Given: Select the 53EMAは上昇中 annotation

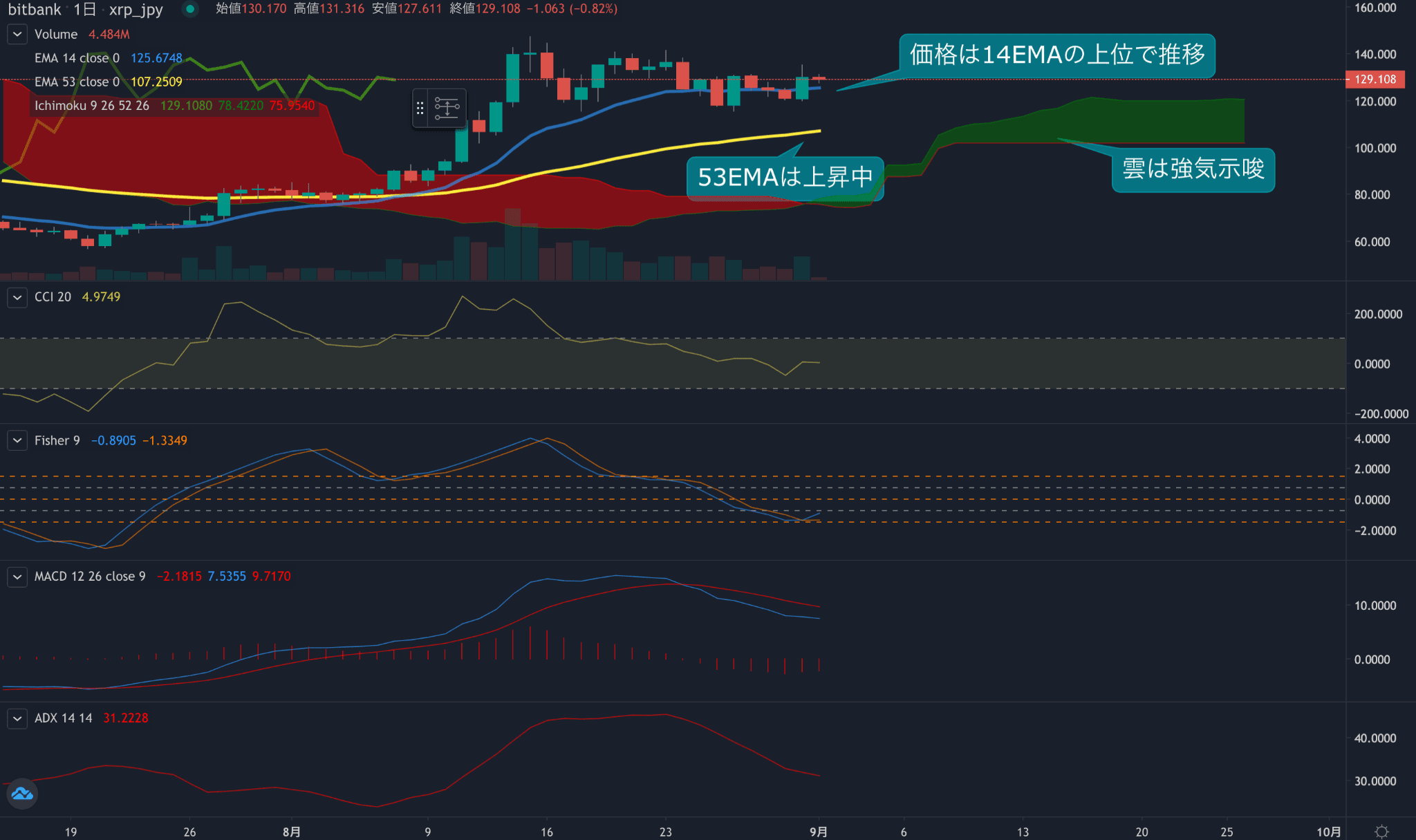Looking at the screenshot, I should click(783, 178).
